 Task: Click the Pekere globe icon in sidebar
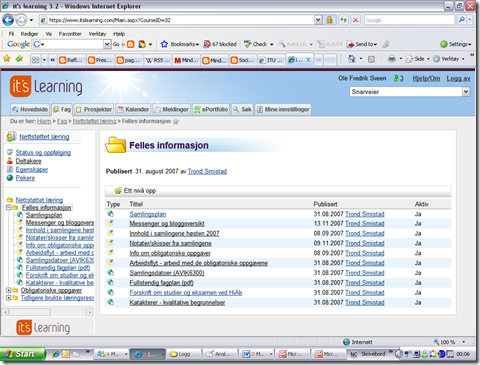point(10,178)
